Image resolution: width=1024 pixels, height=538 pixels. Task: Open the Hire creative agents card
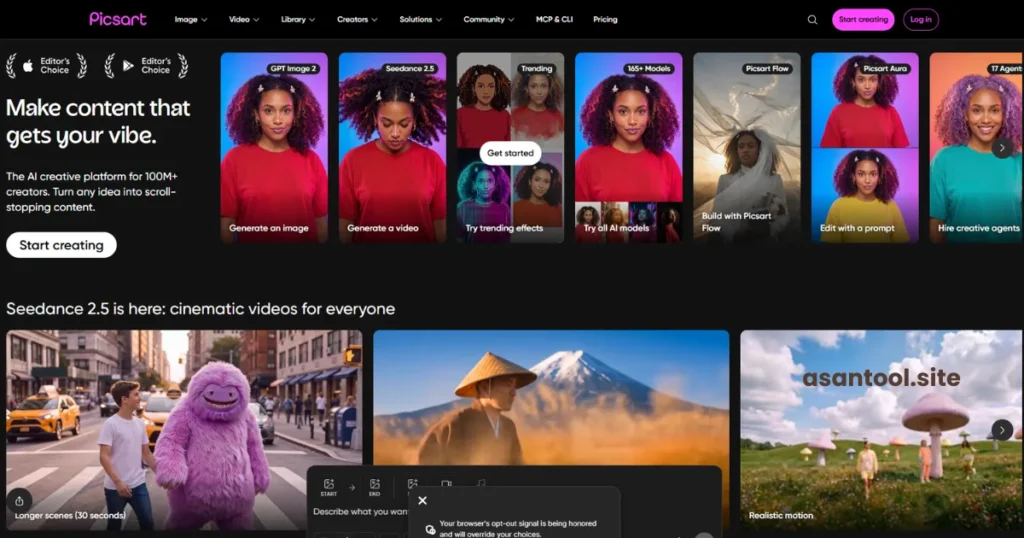point(976,148)
